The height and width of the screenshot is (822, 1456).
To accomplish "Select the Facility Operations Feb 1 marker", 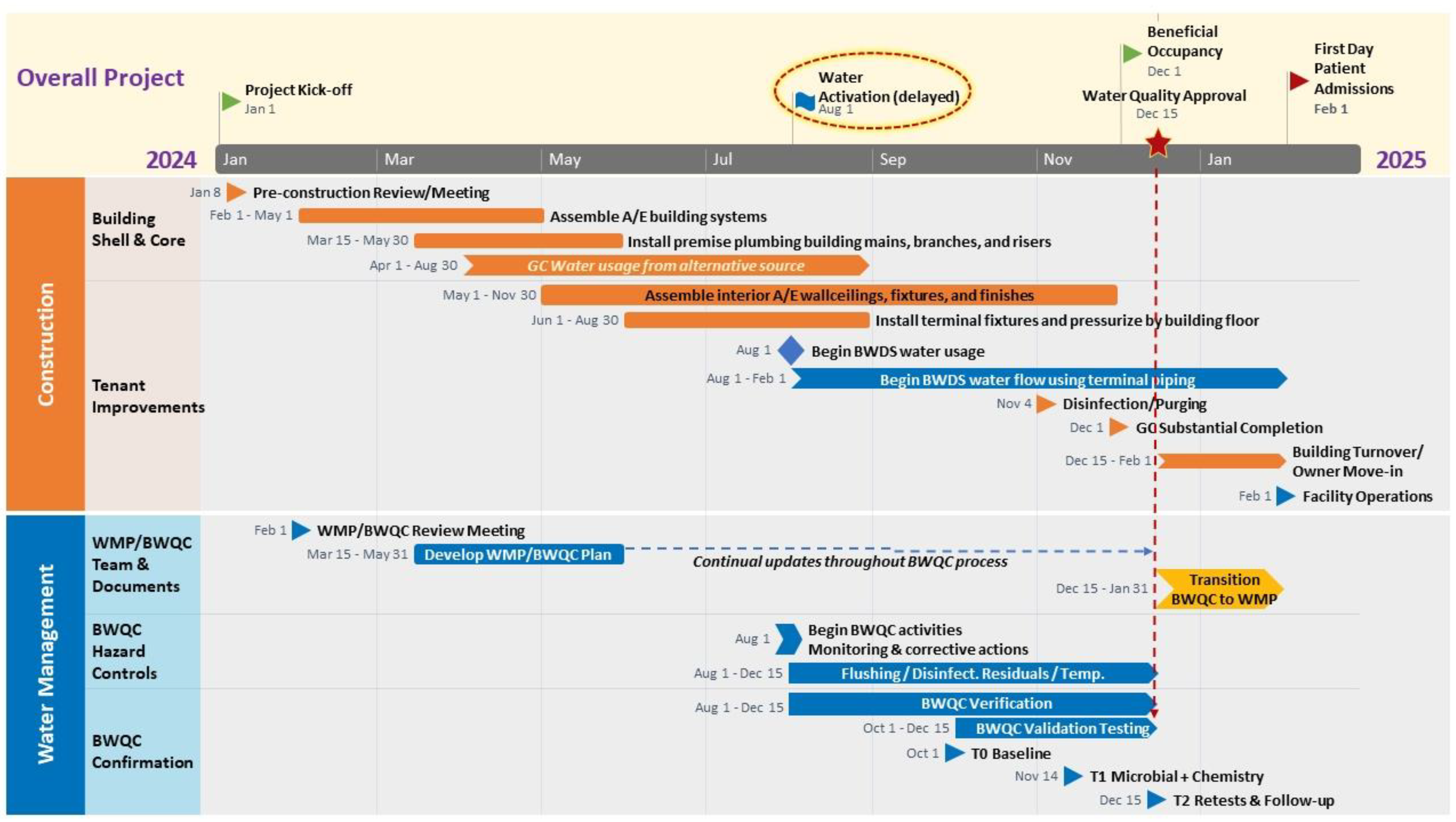I will coord(1285,496).
